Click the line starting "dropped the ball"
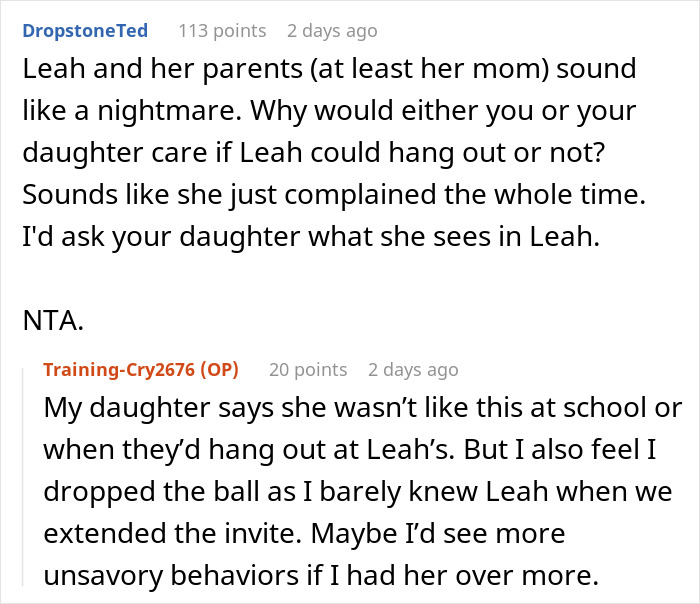Image resolution: width=700 pixels, height=604 pixels. [x=357, y=491]
